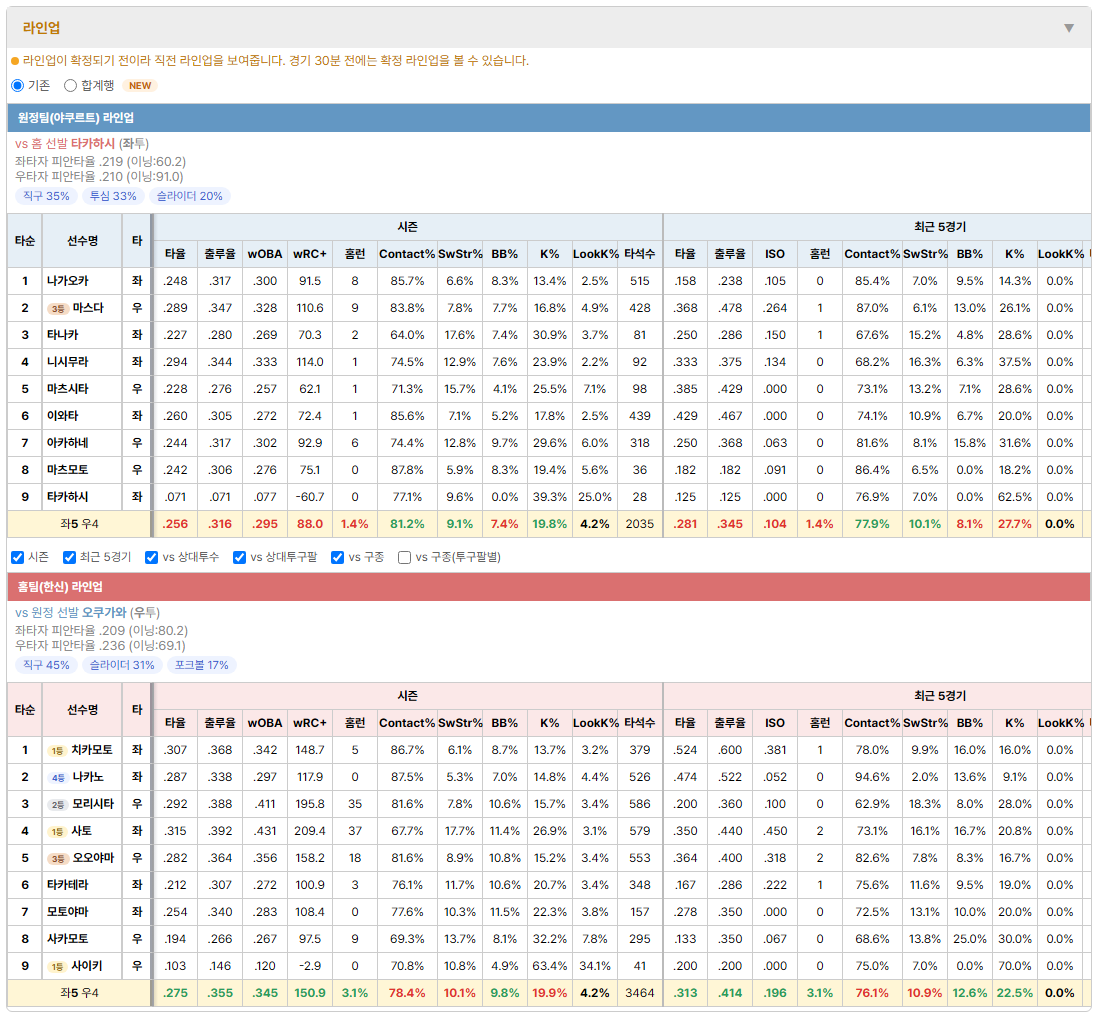Click the 포크볼 17% pitch tag

click(x=202, y=665)
